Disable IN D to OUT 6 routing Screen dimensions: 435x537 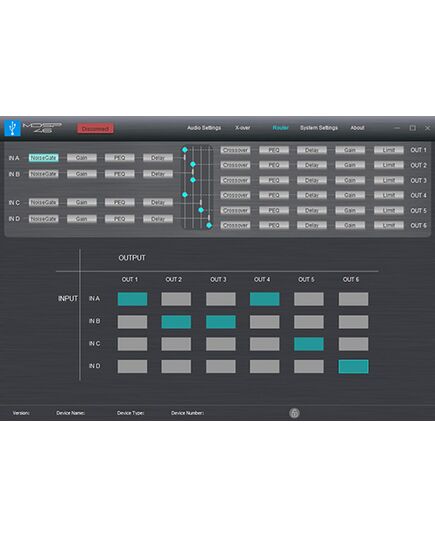tap(353, 366)
